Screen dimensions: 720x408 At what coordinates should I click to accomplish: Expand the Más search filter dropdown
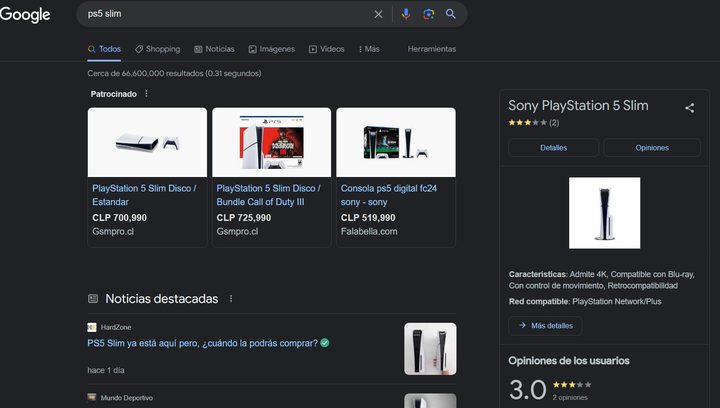tap(367, 49)
